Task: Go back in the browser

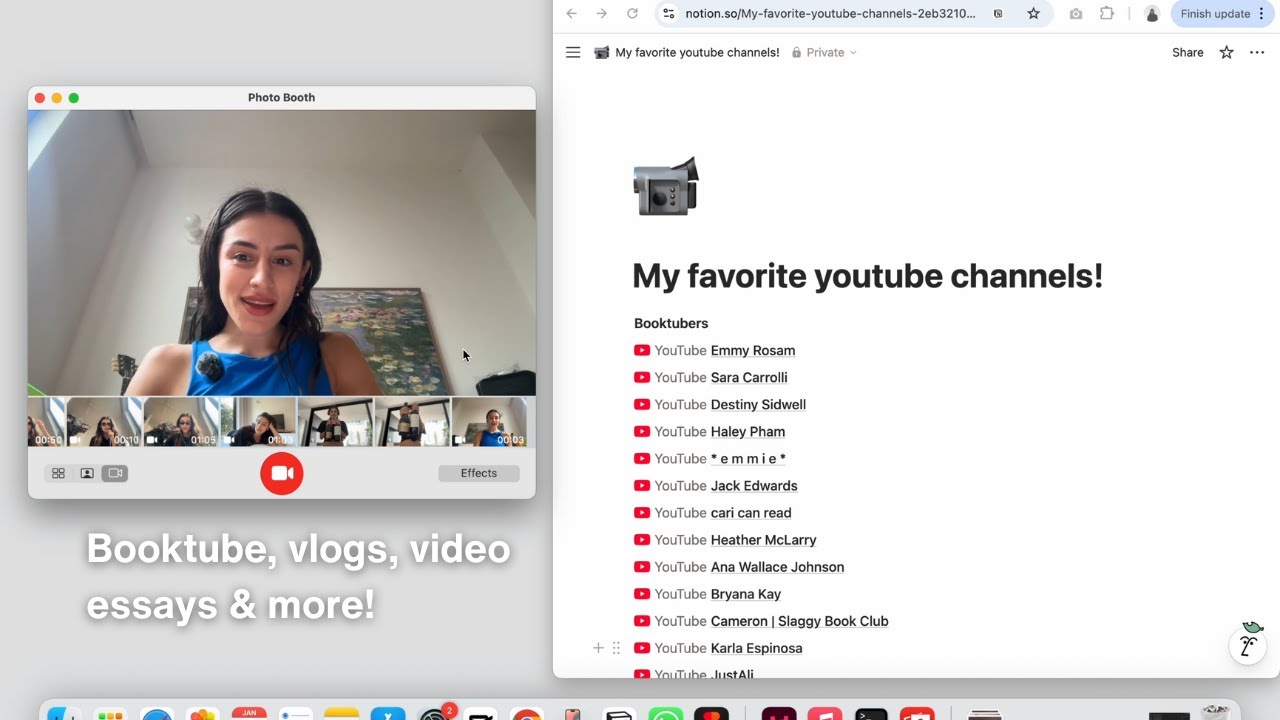Action: click(571, 14)
